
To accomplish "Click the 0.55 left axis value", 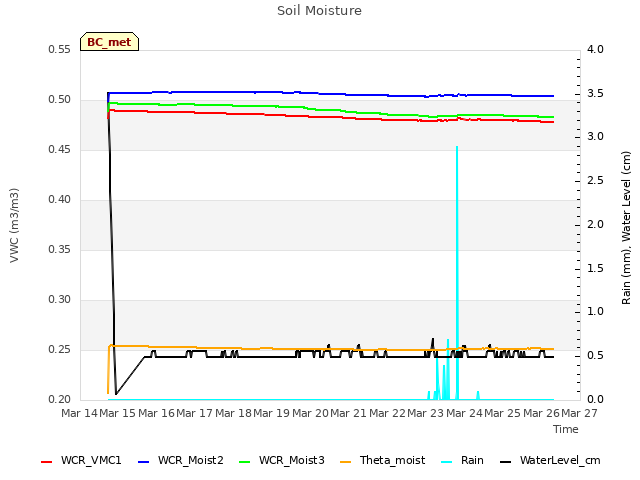I will click(x=60, y=50).
